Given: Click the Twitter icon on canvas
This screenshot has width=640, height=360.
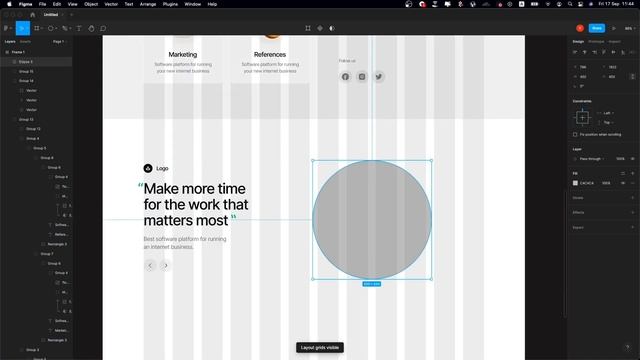Looking at the screenshot, I should pos(379,77).
